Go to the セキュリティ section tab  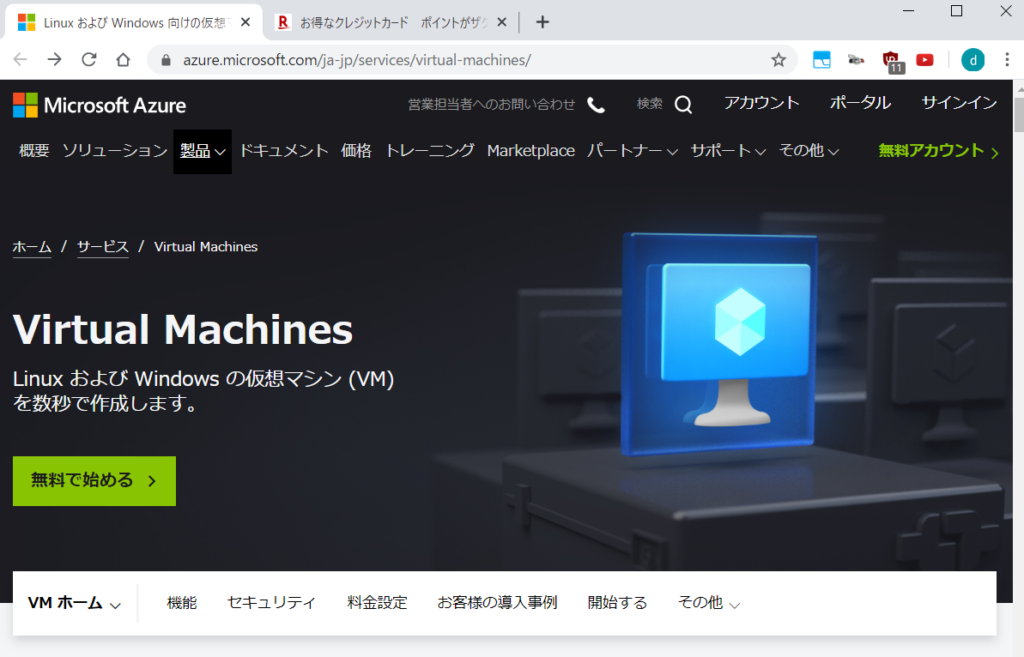point(271,603)
